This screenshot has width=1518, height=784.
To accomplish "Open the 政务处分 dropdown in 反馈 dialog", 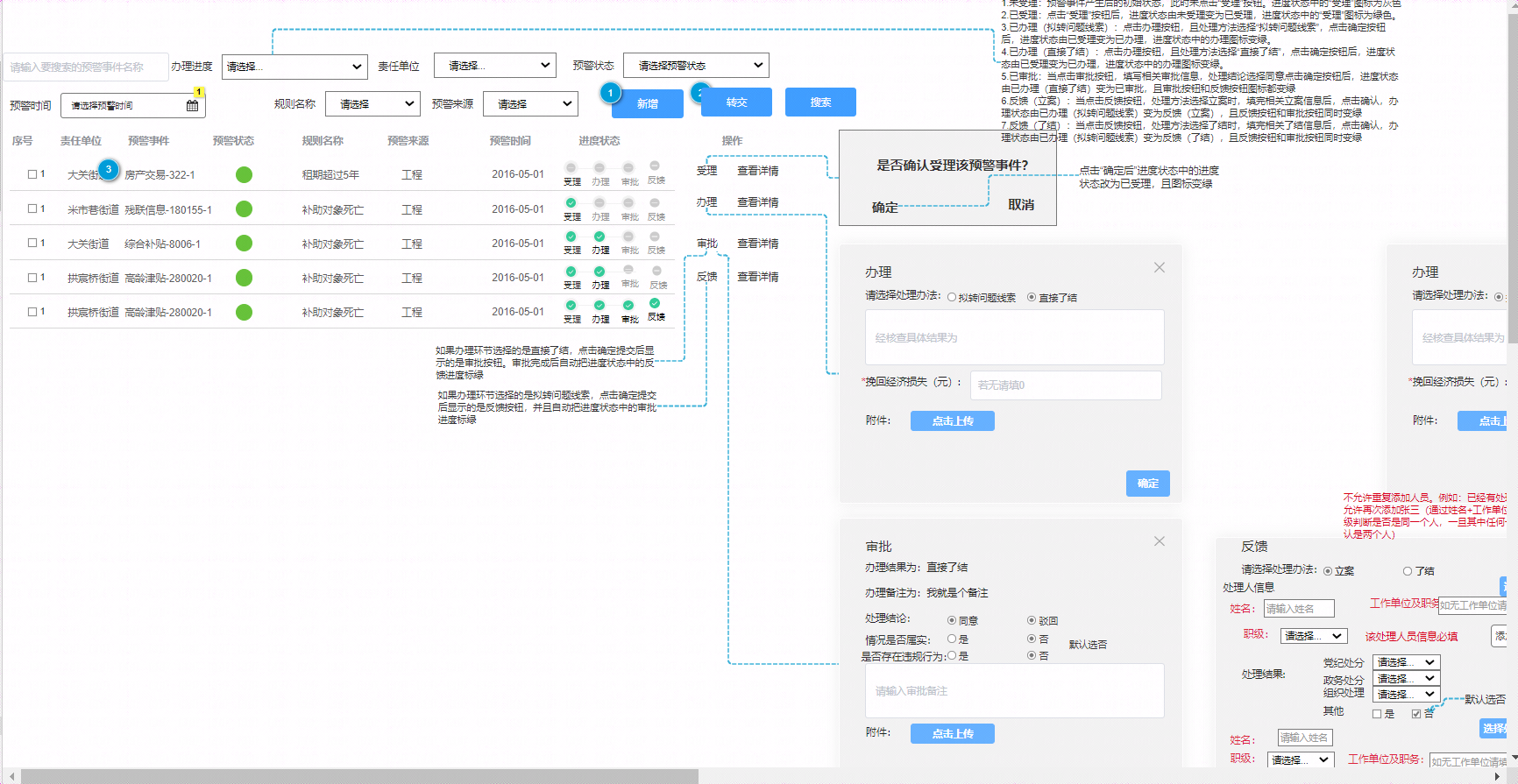I will (1406, 679).
